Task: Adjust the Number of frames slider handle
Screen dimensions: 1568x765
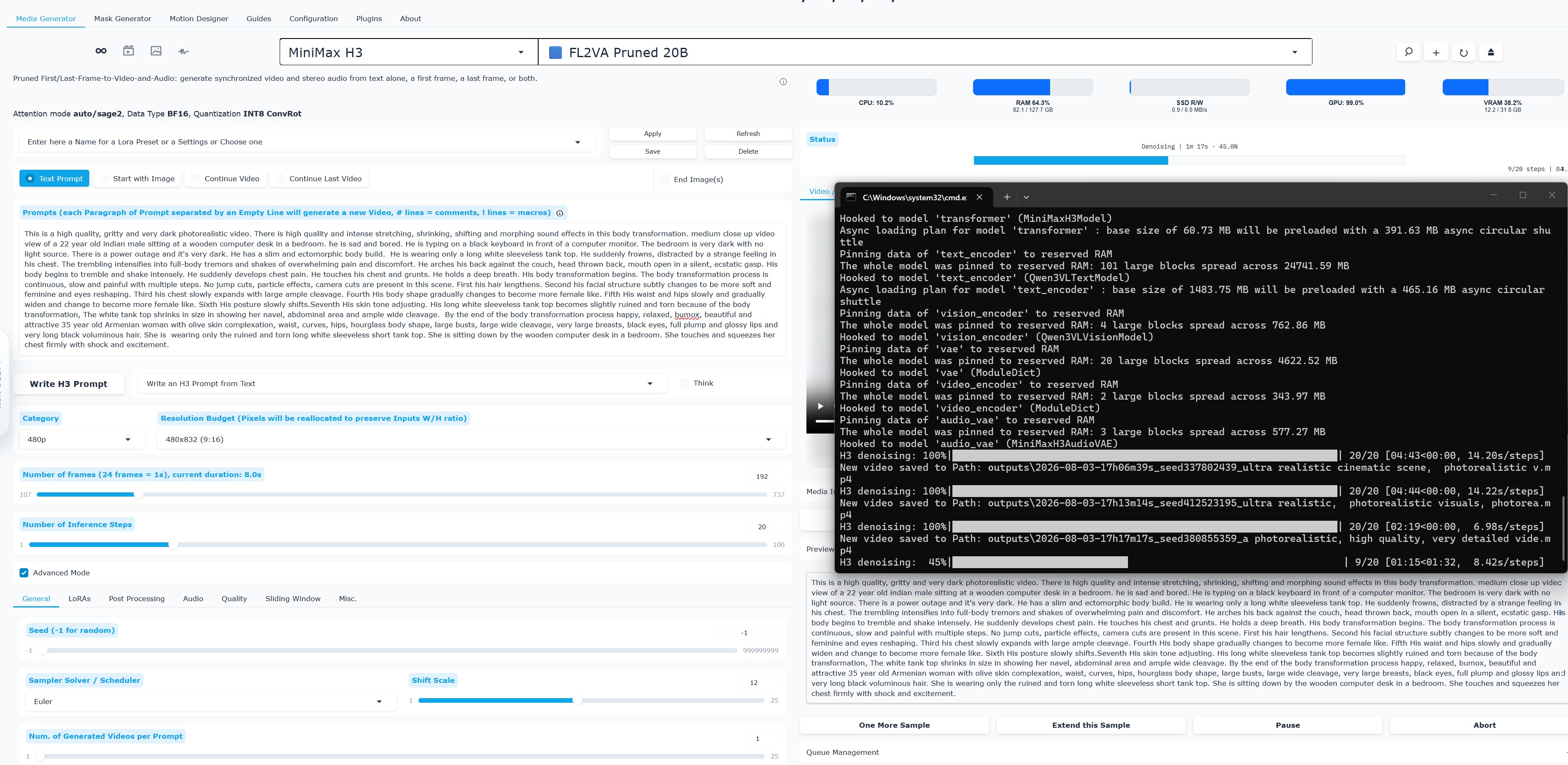Action: coord(139,494)
